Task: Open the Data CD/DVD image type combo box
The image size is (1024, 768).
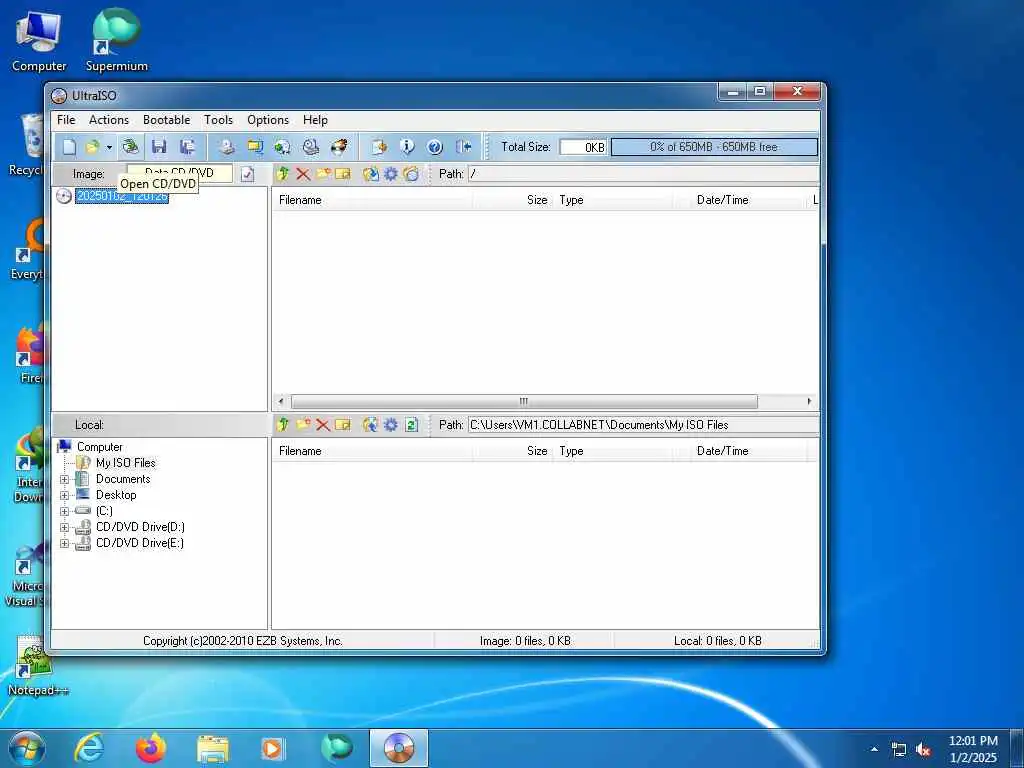Action: click(180, 173)
